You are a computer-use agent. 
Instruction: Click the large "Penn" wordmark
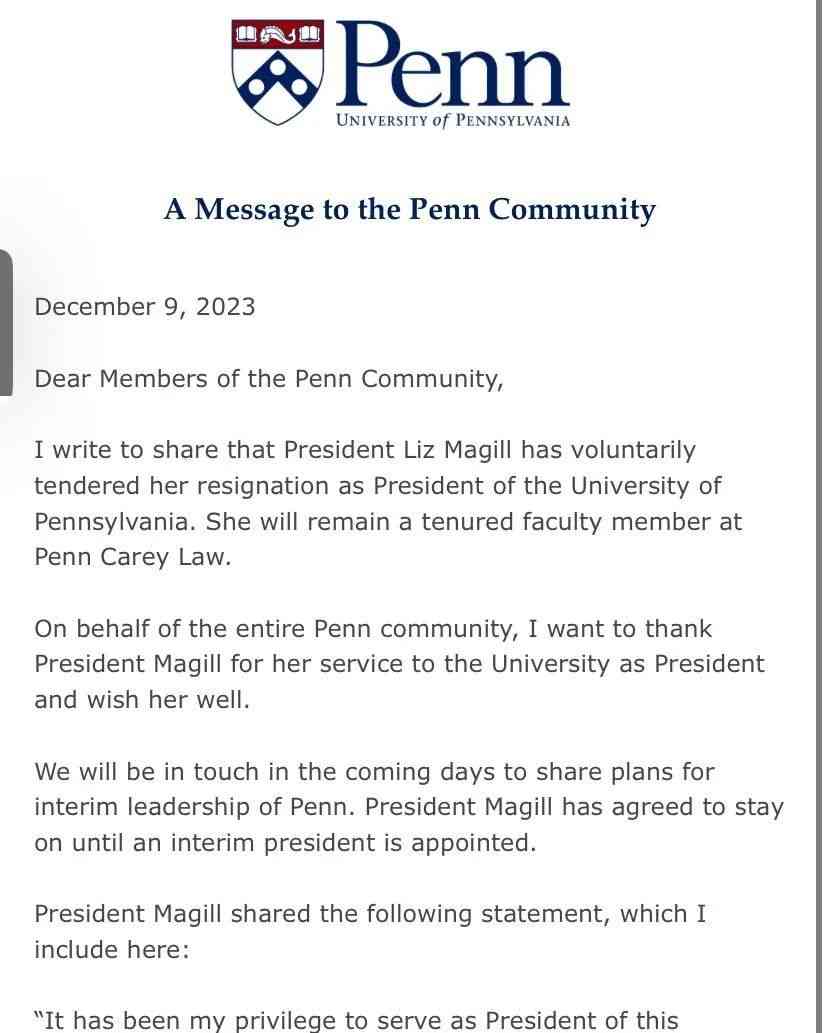(x=453, y=64)
